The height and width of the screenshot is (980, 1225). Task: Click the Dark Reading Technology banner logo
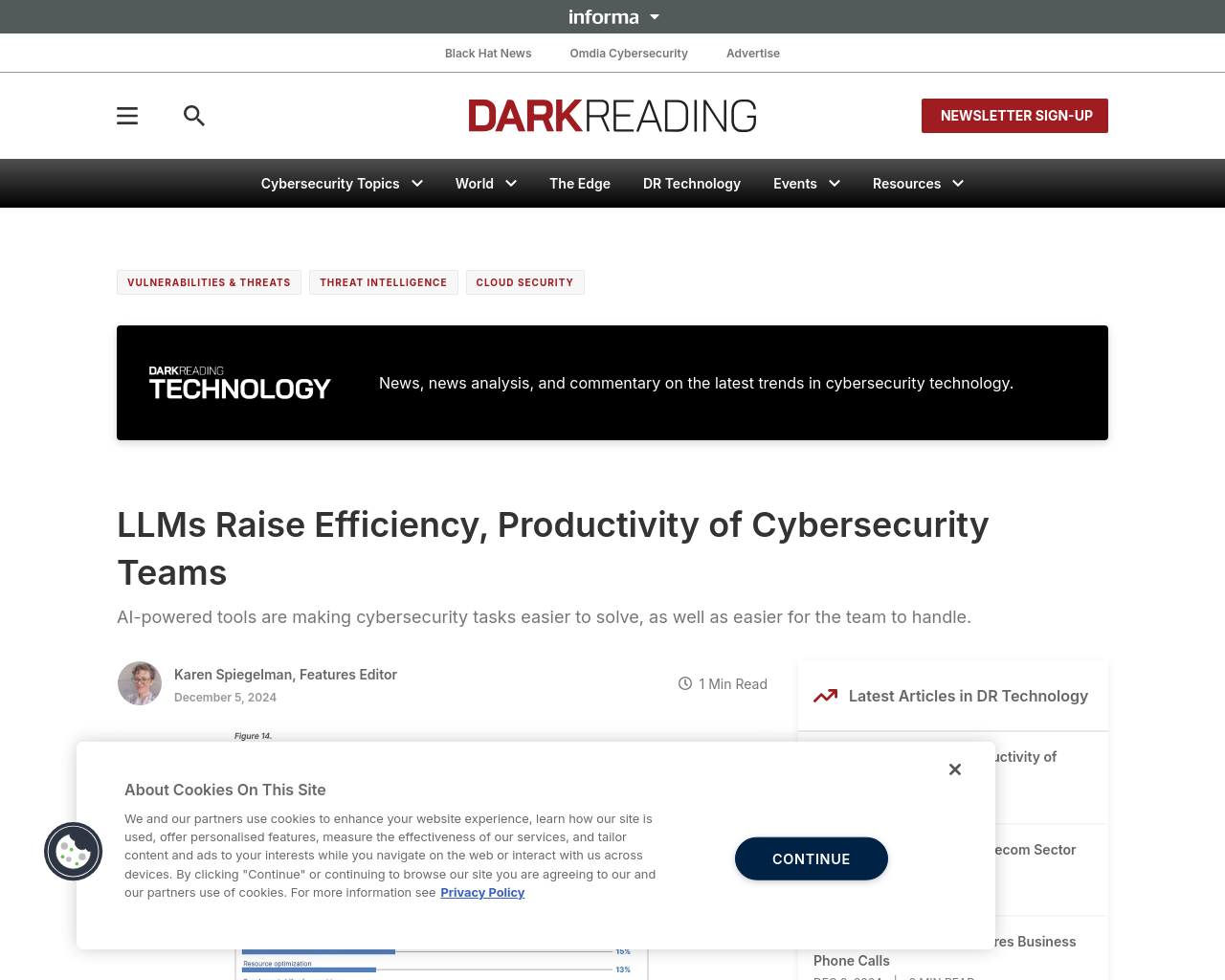[239, 383]
